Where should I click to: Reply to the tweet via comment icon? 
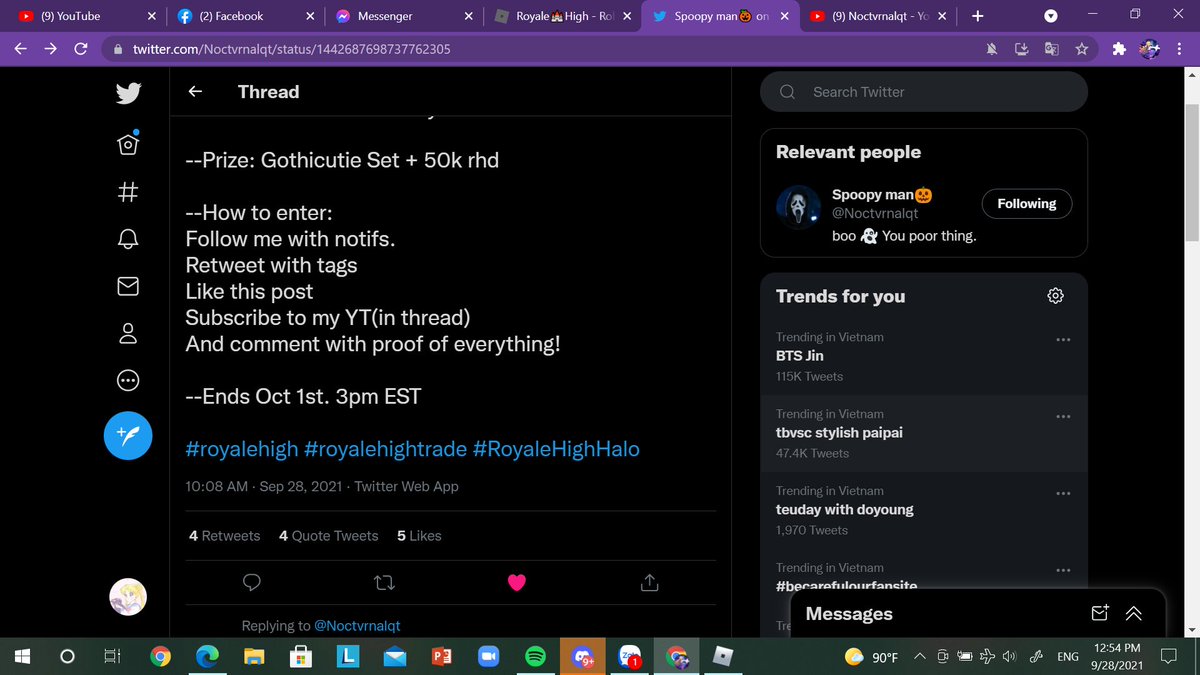click(x=253, y=582)
